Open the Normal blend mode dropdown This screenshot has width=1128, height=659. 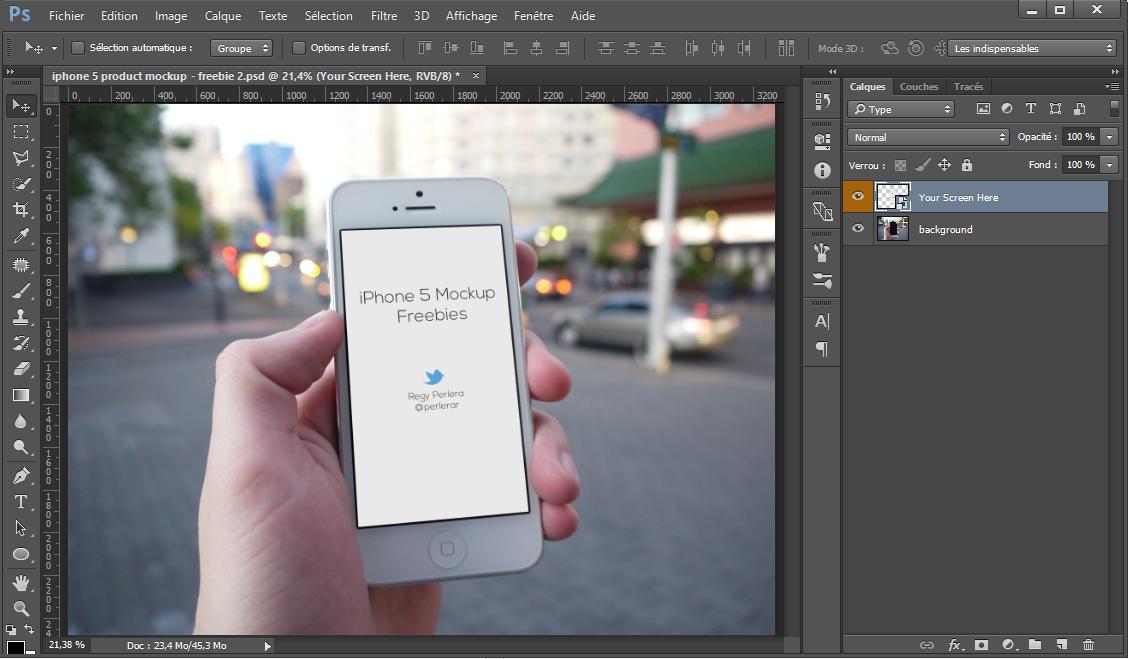coord(928,137)
